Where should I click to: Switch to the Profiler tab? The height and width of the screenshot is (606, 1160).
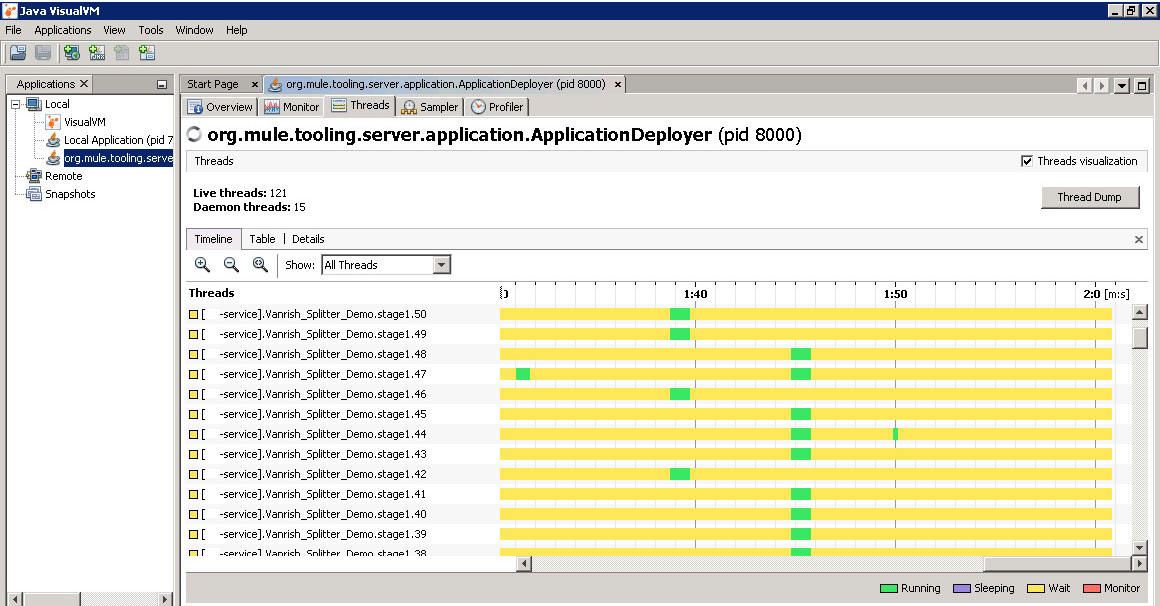pos(497,107)
